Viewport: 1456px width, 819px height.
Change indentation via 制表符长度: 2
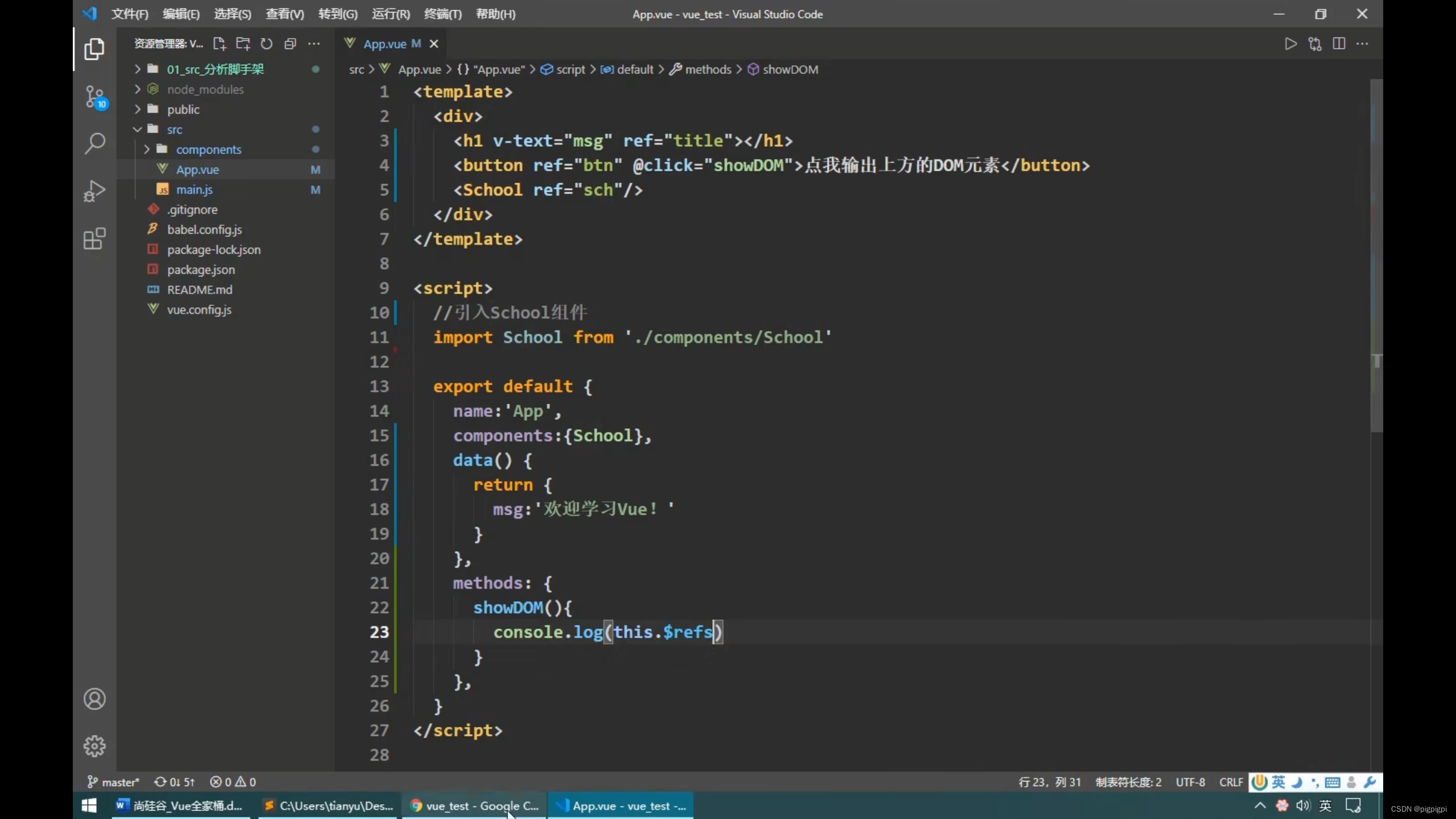tap(1128, 782)
